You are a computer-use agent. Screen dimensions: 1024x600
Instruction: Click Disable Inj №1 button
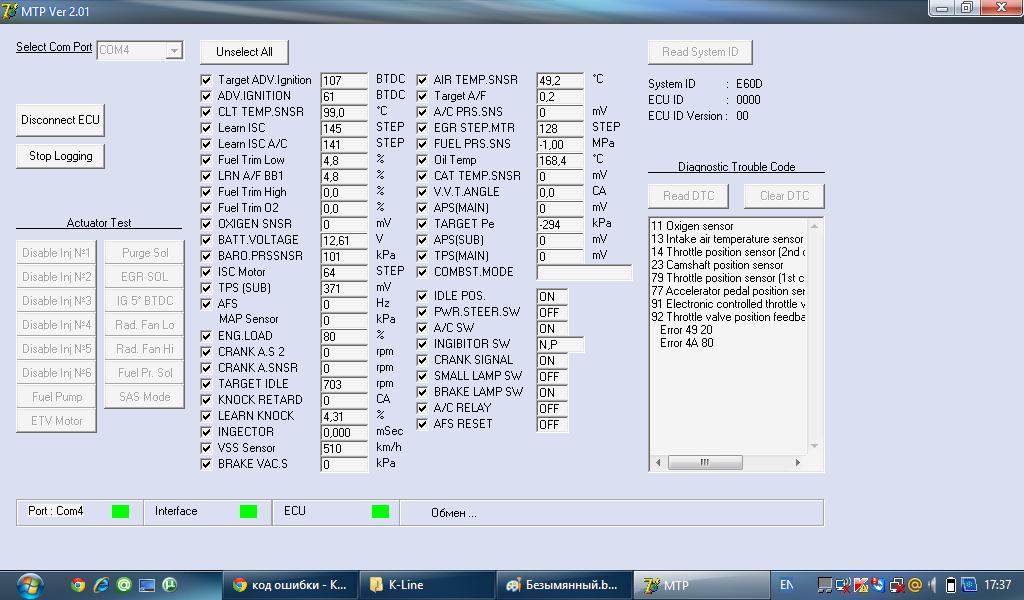click(x=57, y=253)
